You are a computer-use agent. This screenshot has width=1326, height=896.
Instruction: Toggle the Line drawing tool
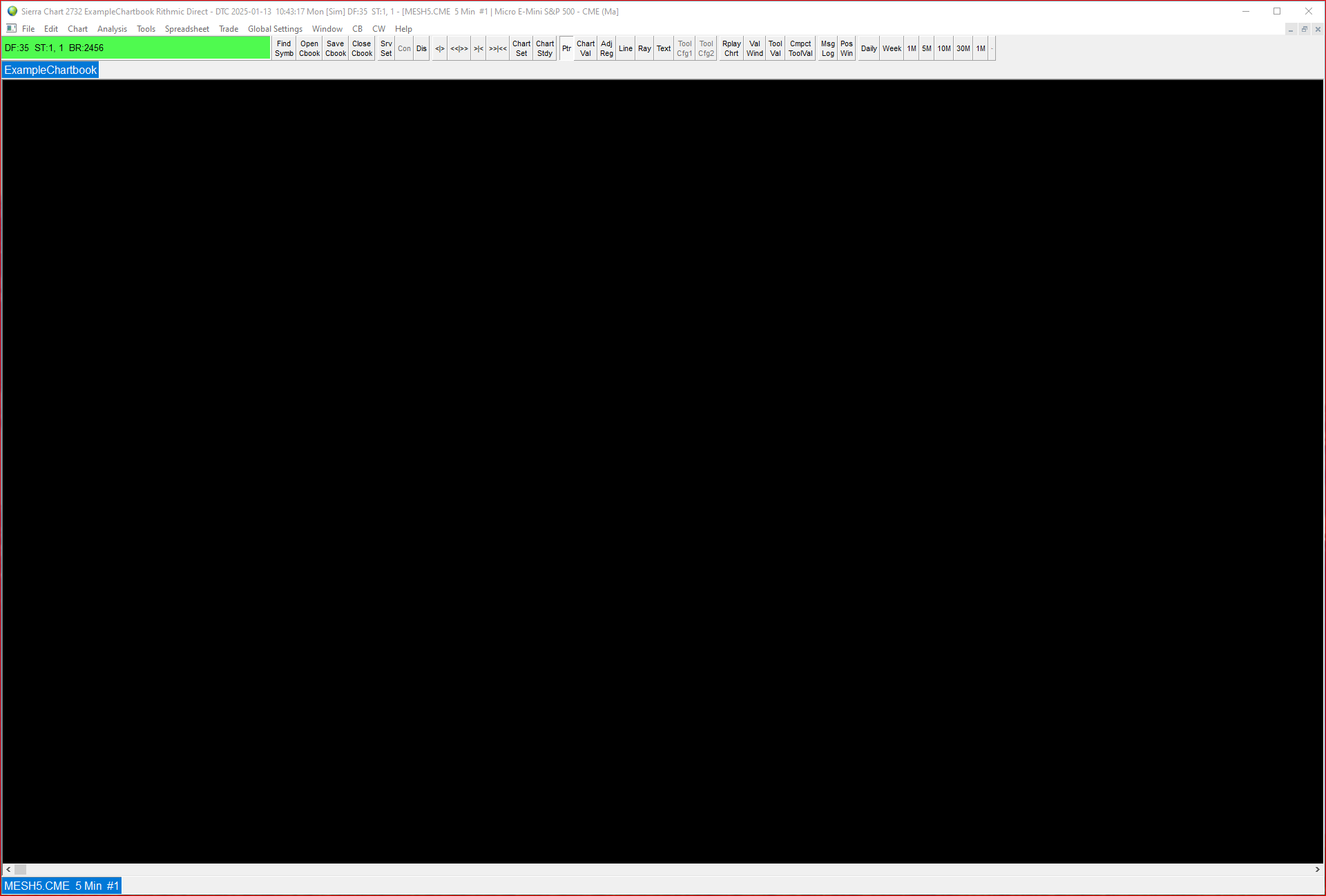pos(626,48)
